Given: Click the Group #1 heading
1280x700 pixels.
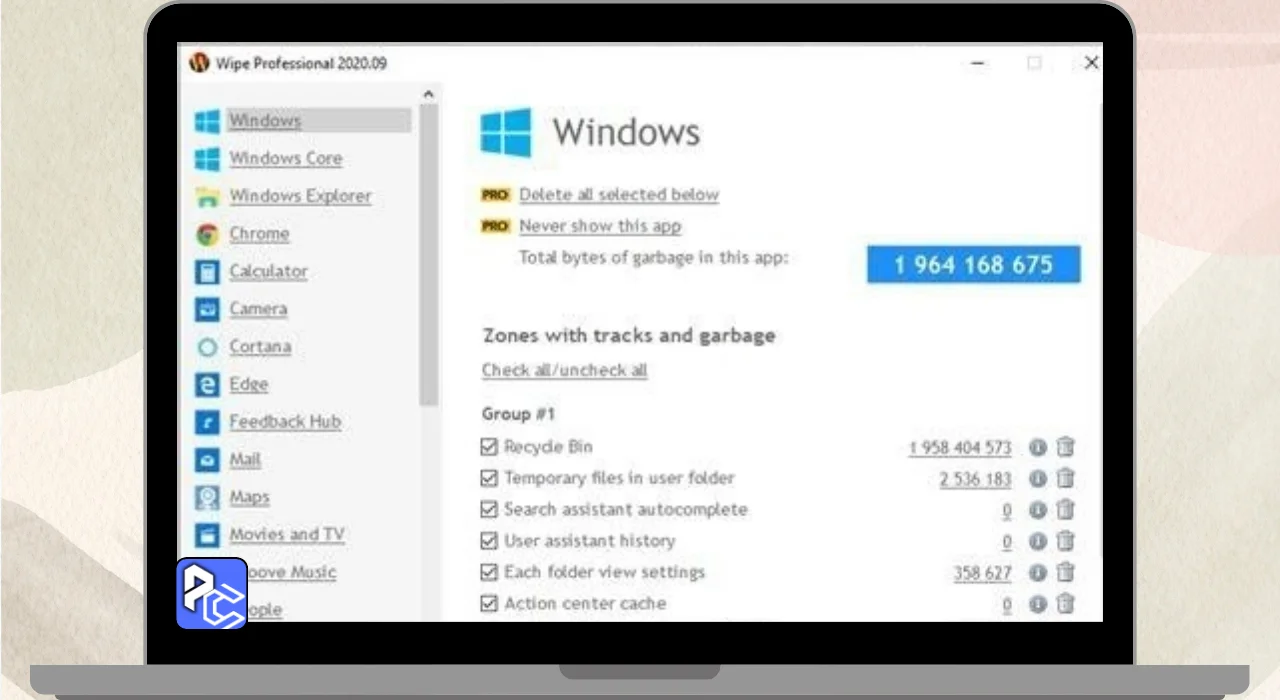Looking at the screenshot, I should pyautogui.click(x=518, y=414).
